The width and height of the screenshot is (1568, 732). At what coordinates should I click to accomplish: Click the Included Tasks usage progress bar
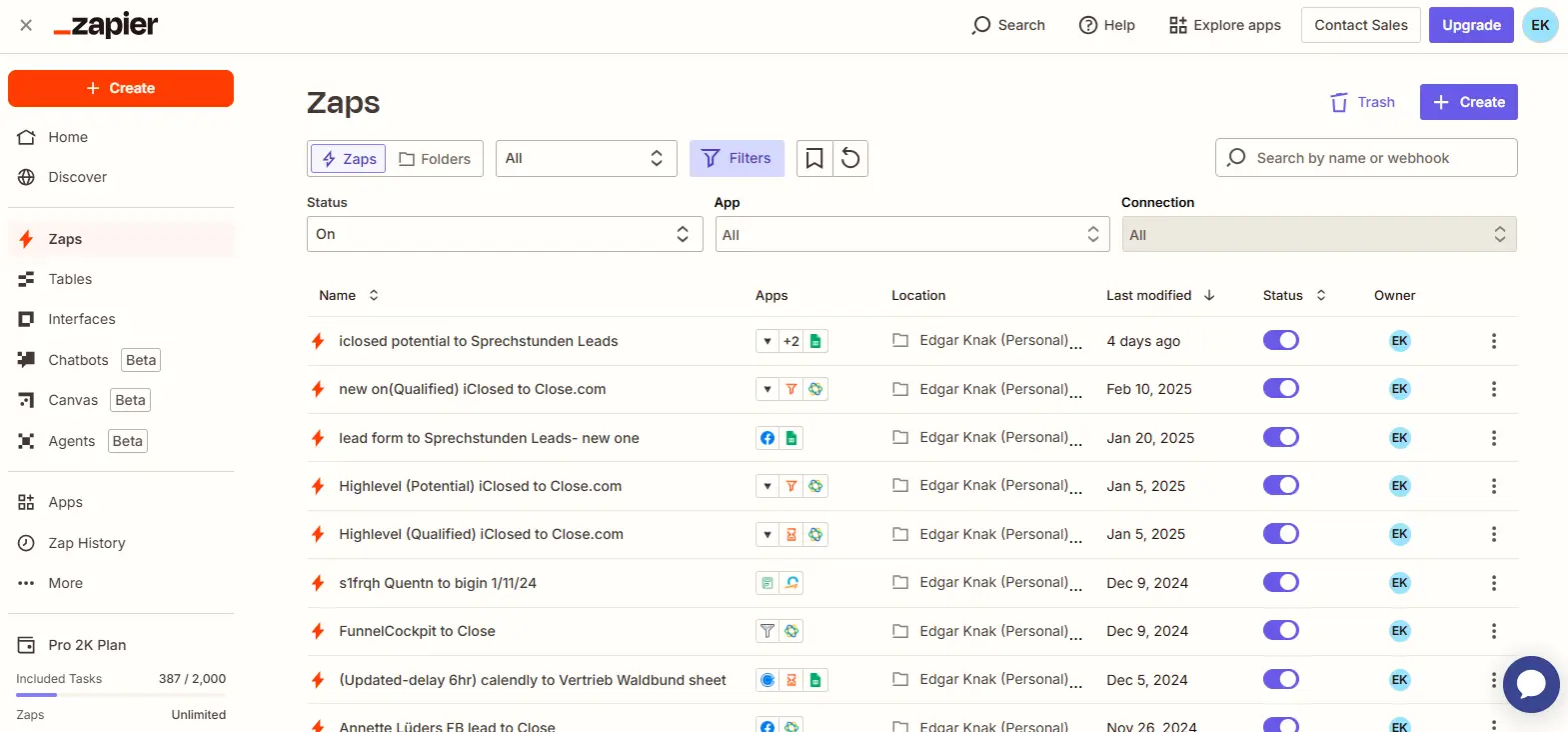[x=121, y=694]
